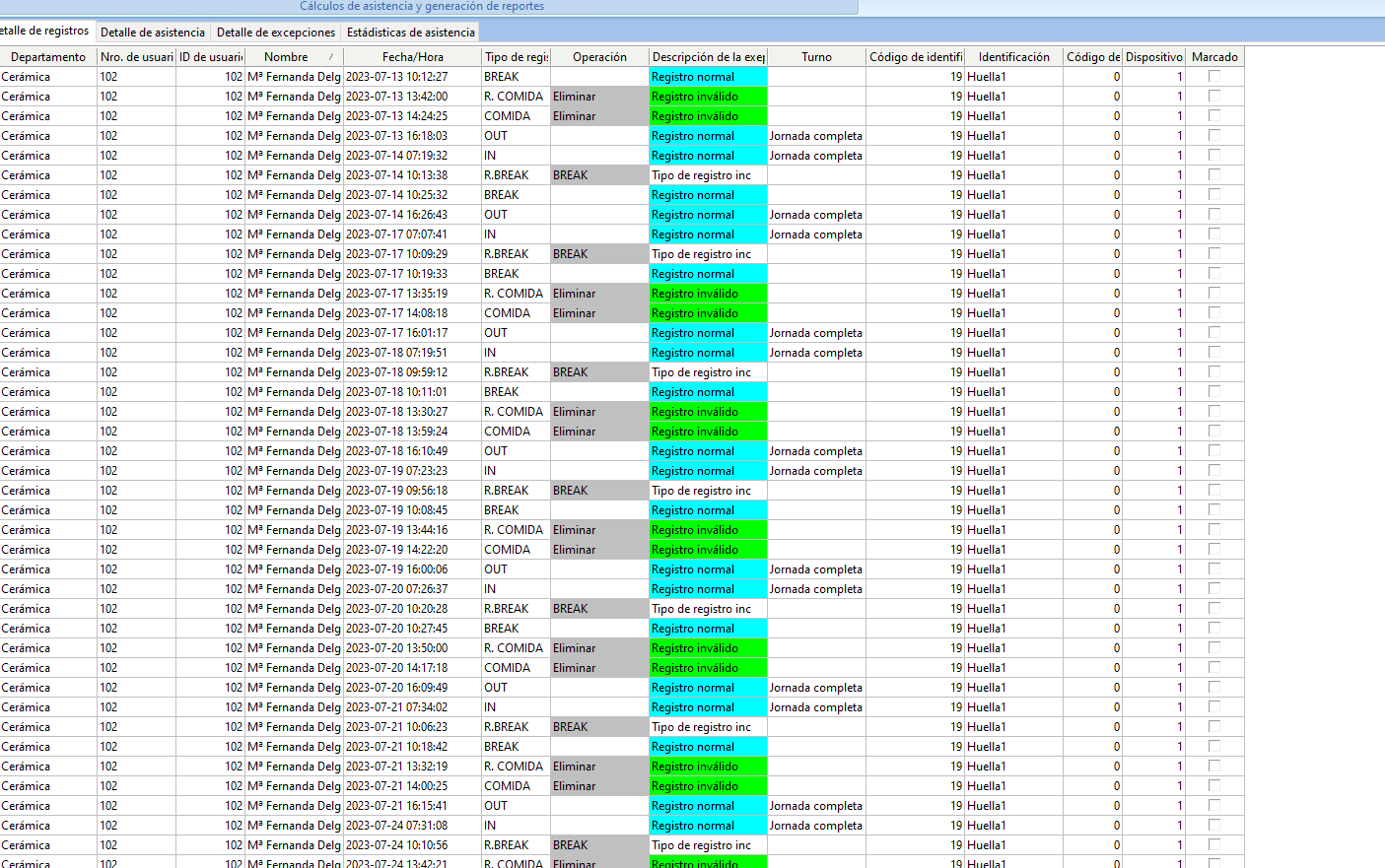
Task: Select Huella1 cell in 2023-07-21 16:15:41 row
Action: [x=1013, y=806]
